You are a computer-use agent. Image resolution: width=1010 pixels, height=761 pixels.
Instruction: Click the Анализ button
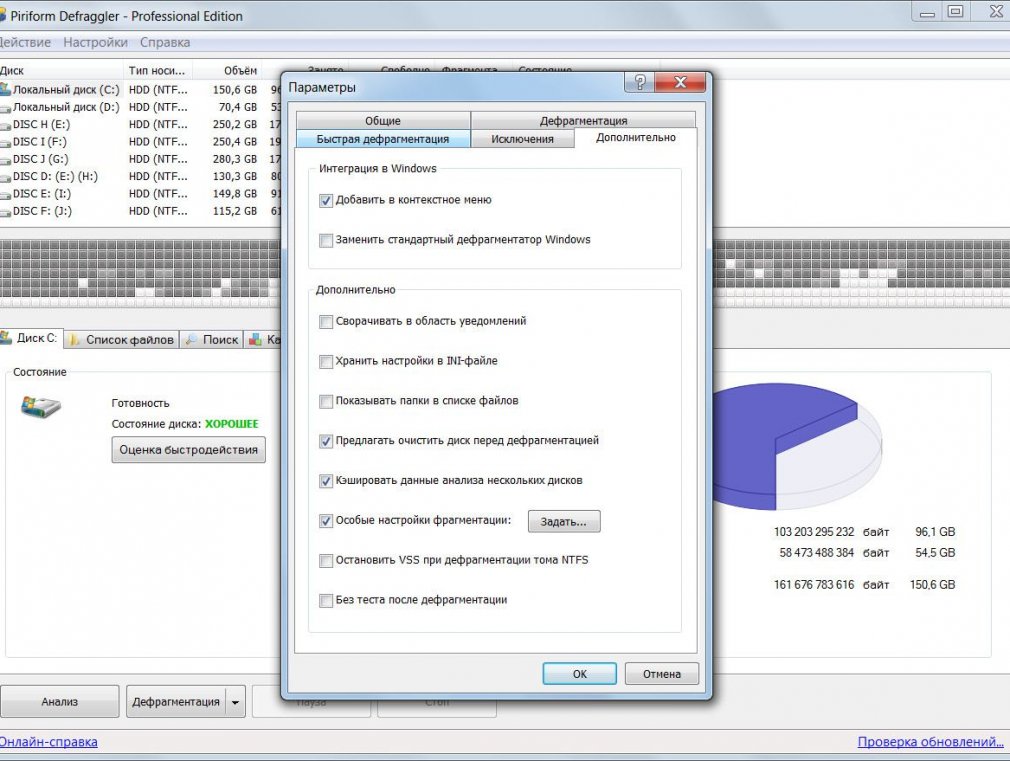[59, 702]
